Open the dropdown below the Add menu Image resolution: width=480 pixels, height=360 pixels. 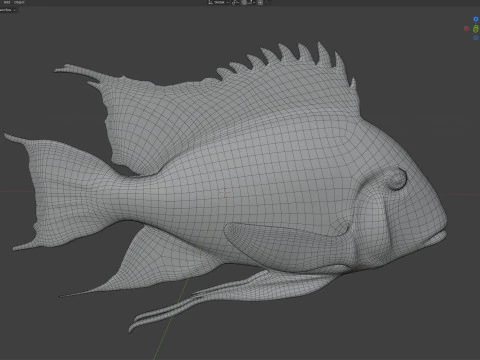(7, 10)
